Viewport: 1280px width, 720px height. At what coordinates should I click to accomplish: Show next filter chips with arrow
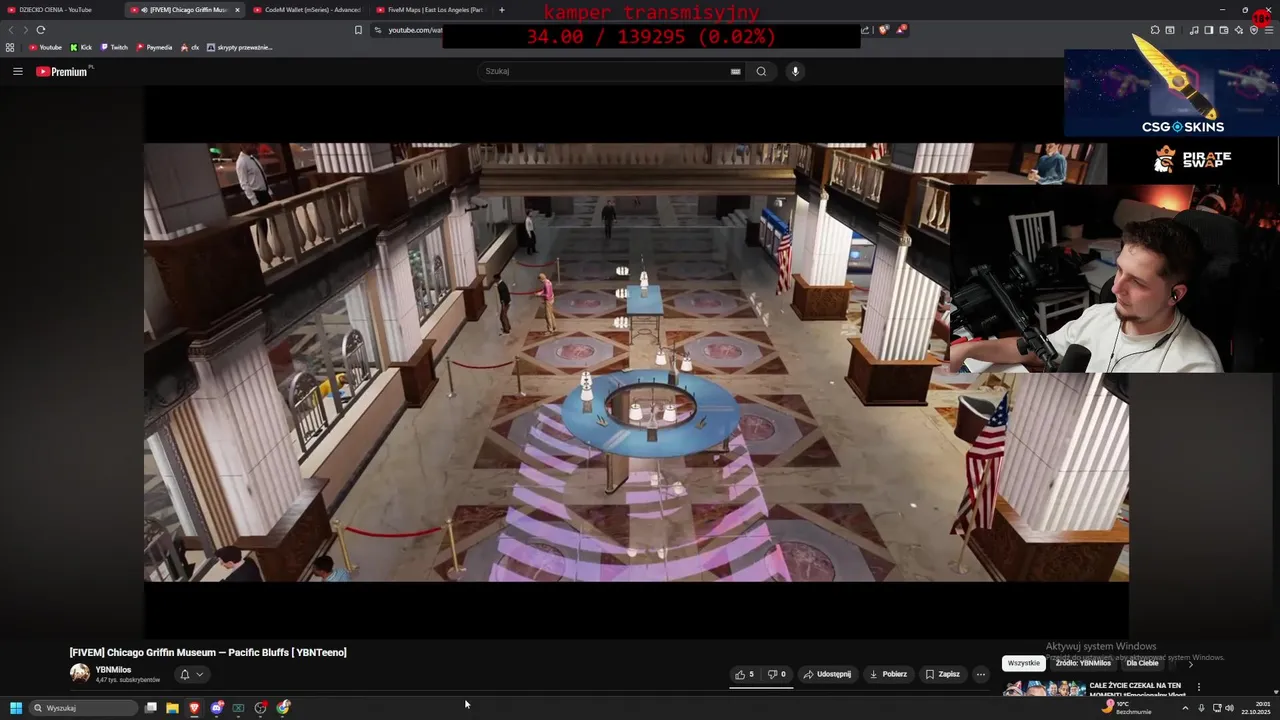pyautogui.click(x=1190, y=663)
